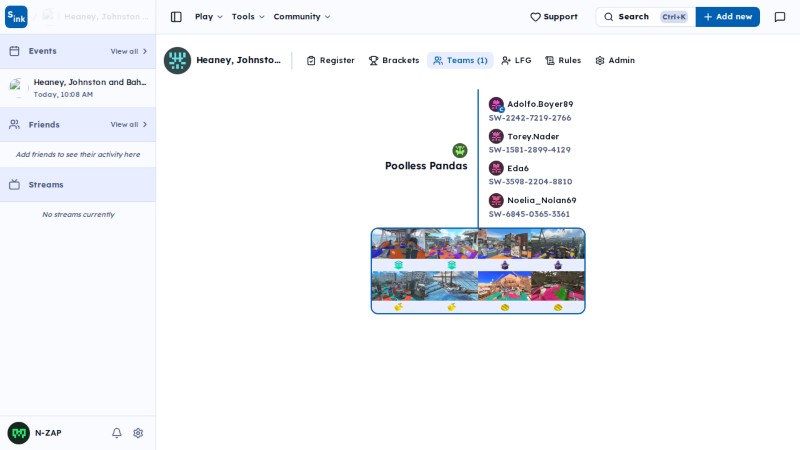Screen dimensions: 800x450
Task: Click Adolfo.Boyer89's avatar
Action: click(x=496, y=105)
